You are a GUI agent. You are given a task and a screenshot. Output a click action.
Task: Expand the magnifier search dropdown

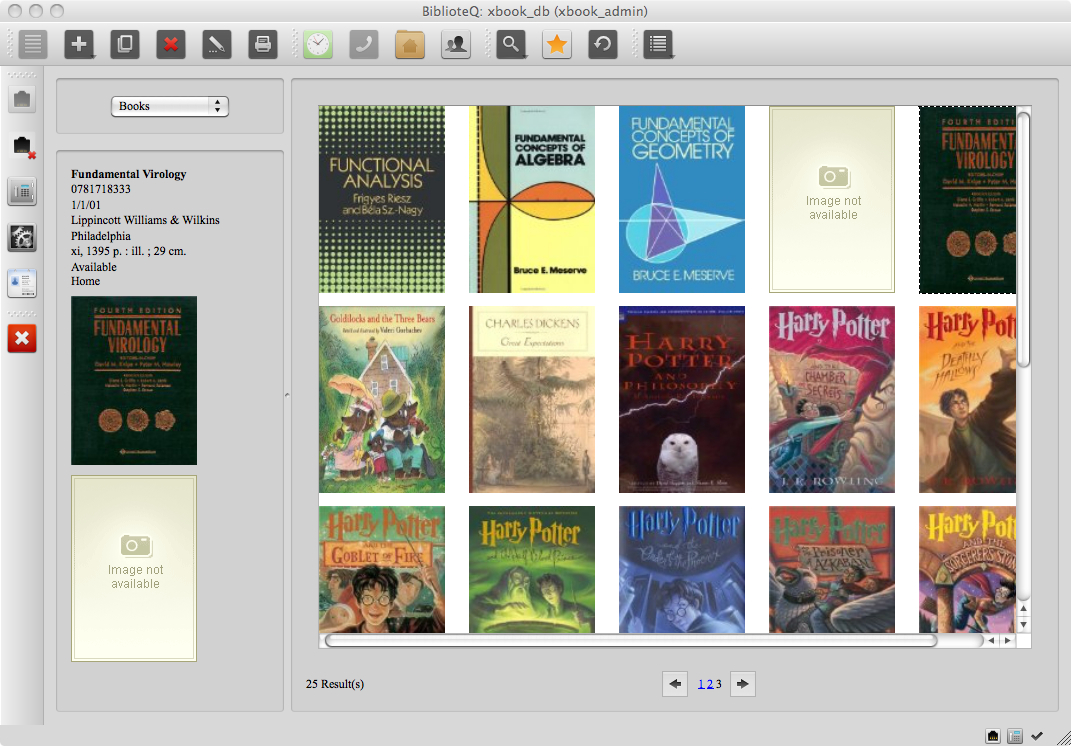512,44
